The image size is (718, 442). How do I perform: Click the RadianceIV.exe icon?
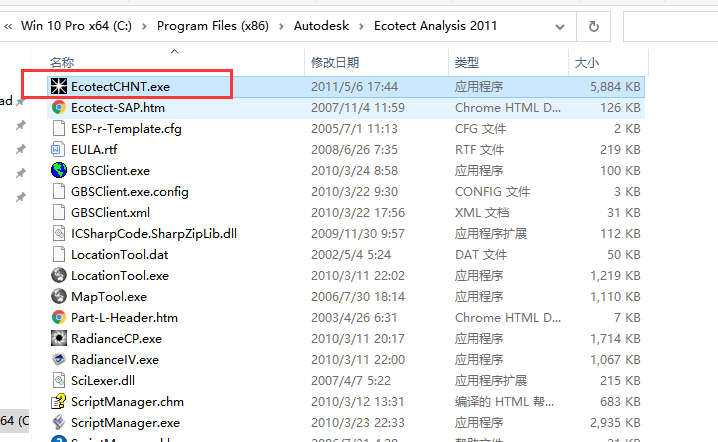click(x=59, y=360)
